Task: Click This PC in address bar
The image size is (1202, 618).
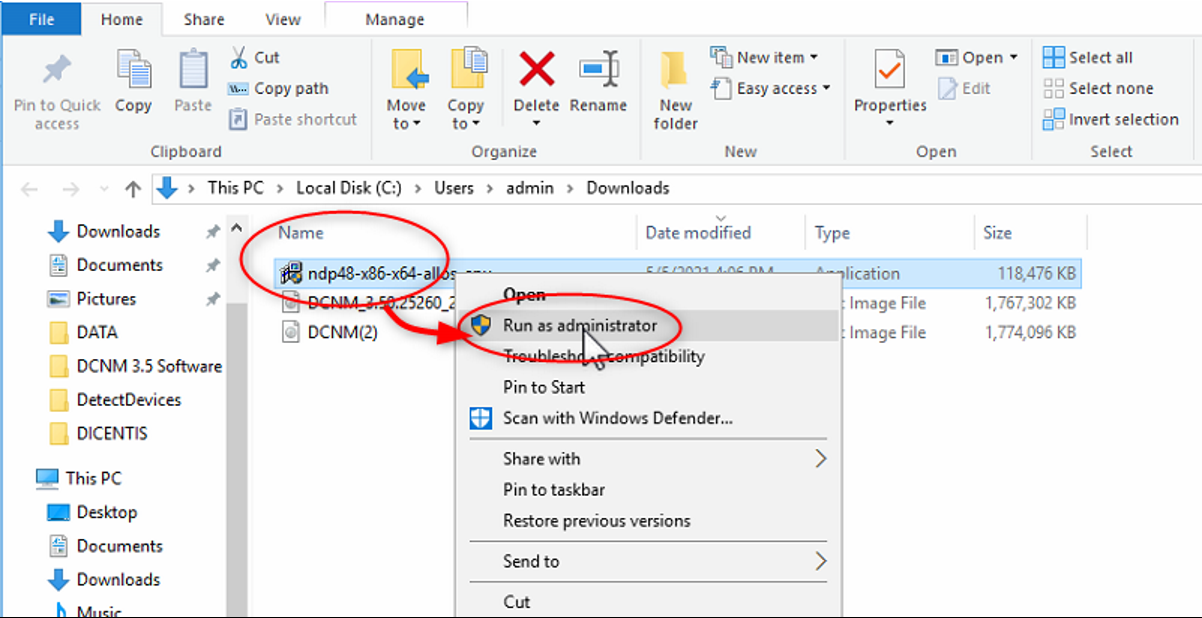Action: point(236,188)
